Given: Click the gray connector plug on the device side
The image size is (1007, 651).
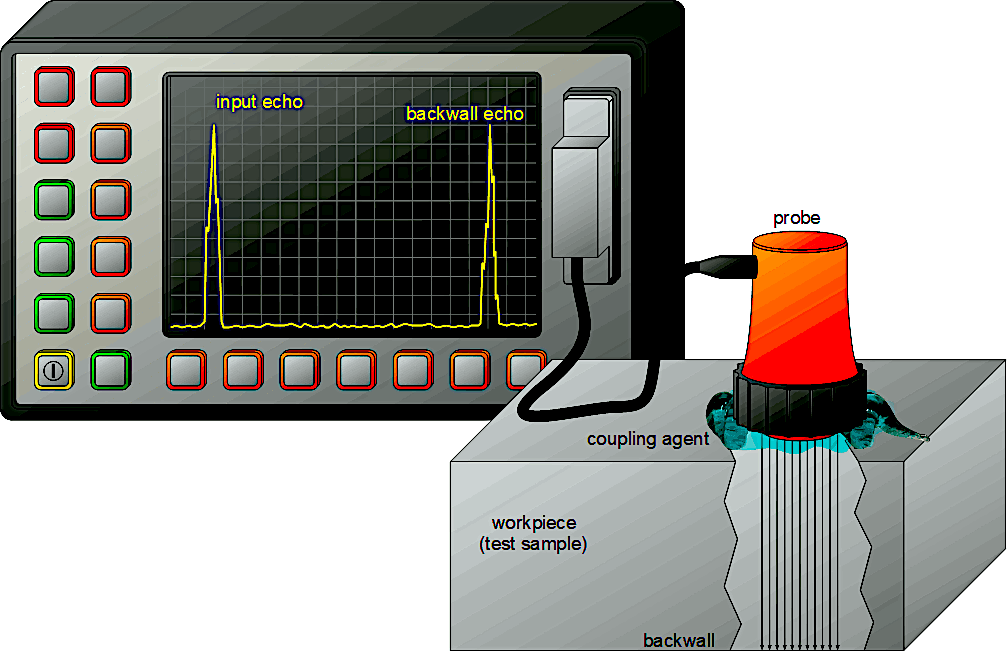Looking at the screenshot, I should 585,195.
